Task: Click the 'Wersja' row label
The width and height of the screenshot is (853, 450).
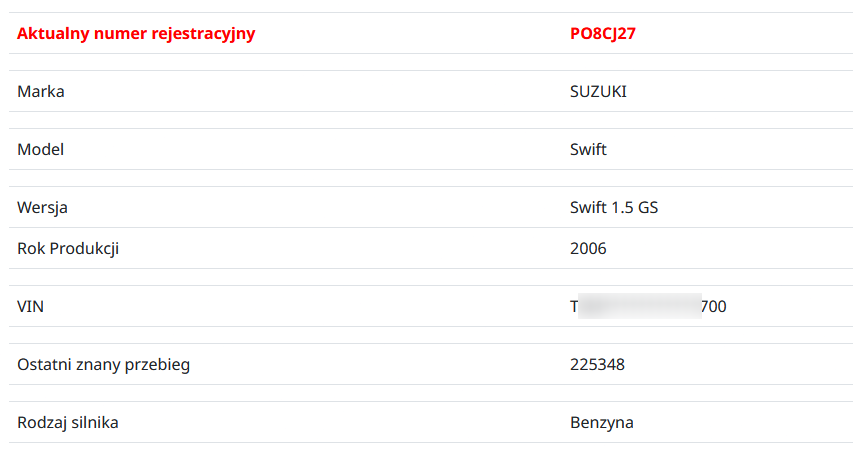Action: coord(43,207)
